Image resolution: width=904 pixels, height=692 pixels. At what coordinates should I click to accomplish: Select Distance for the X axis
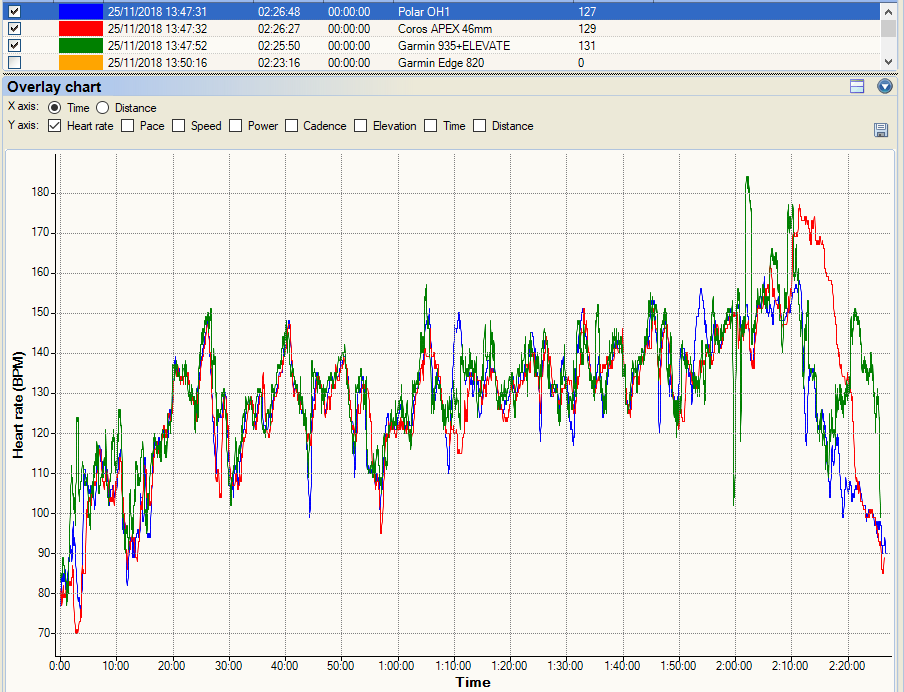point(103,108)
